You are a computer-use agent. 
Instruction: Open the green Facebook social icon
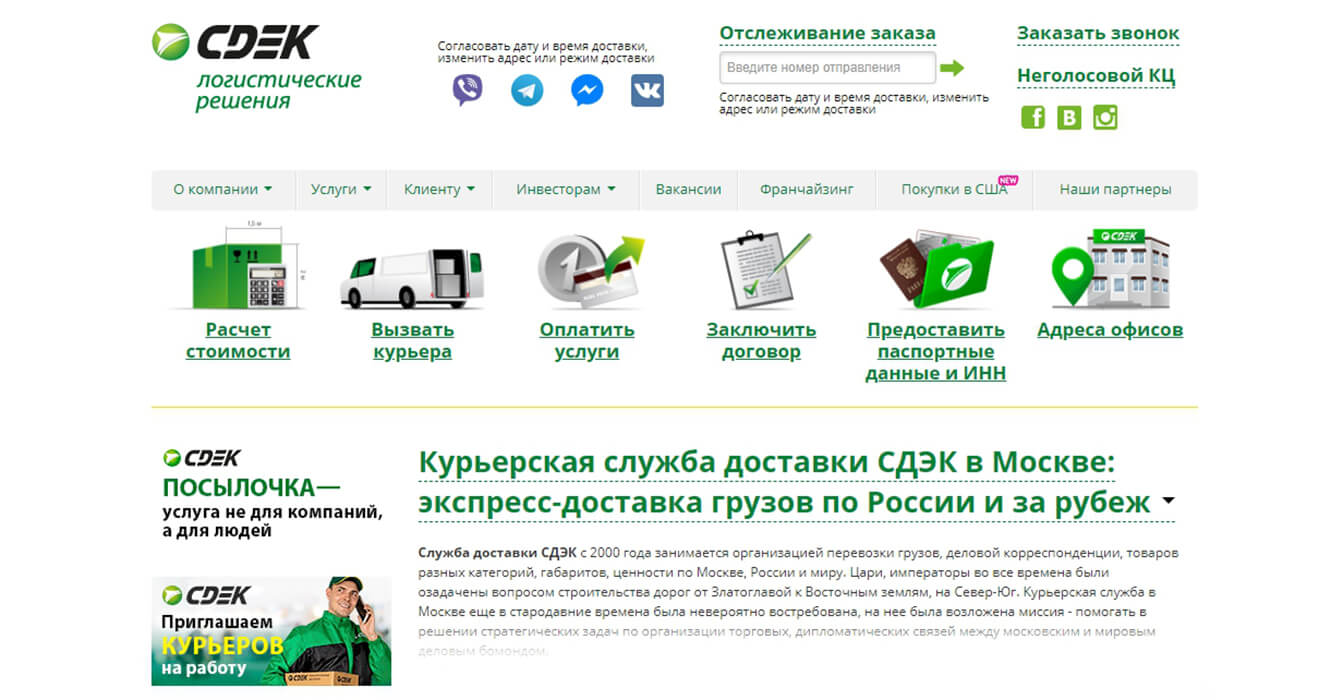[1033, 117]
